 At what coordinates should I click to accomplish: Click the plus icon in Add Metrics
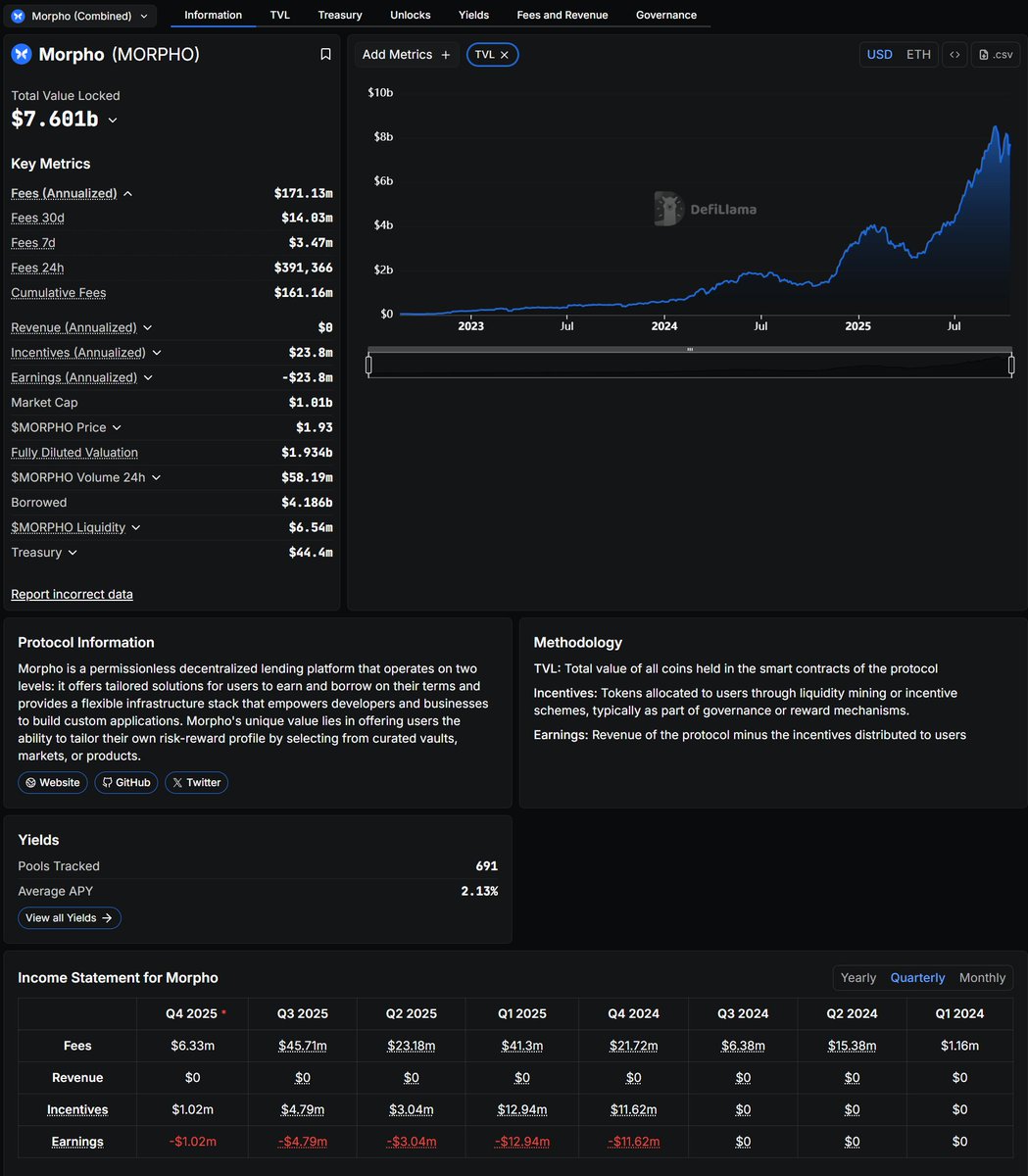[446, 55]
